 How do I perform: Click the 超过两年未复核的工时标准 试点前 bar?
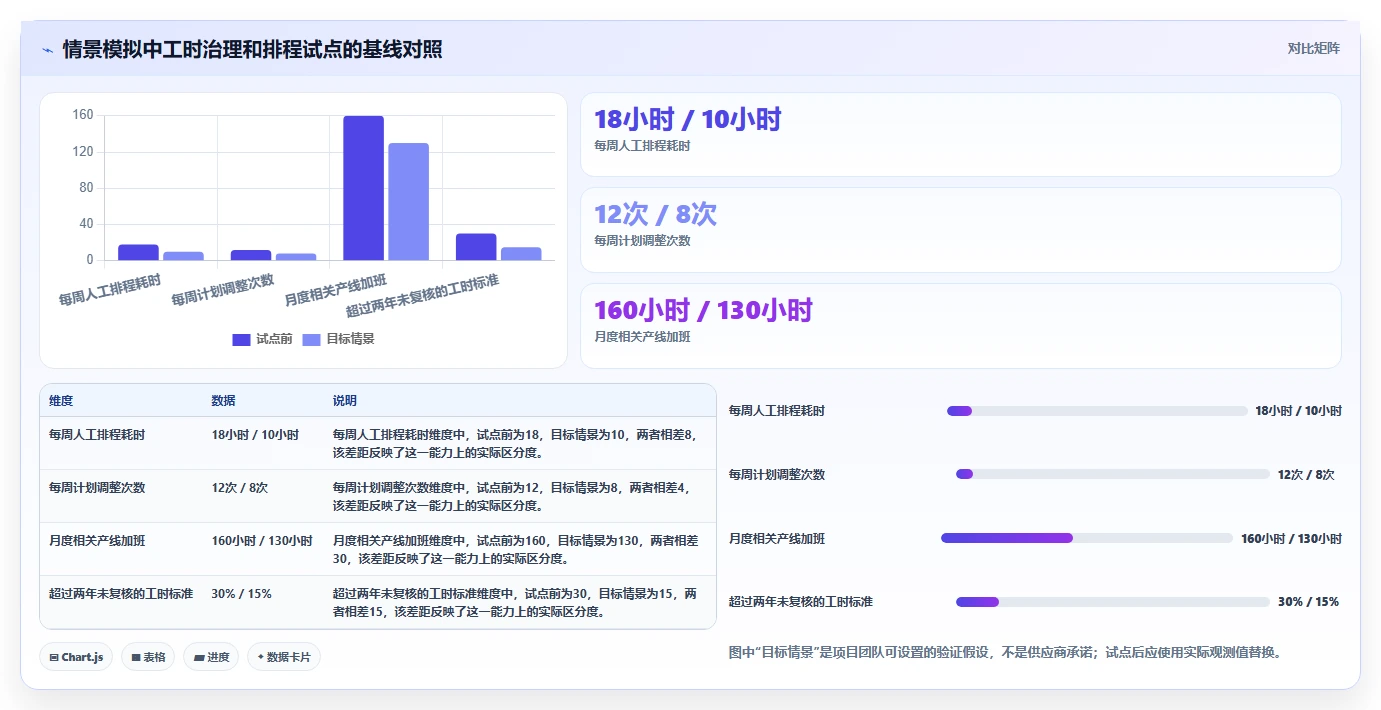(x=476, y=247)
